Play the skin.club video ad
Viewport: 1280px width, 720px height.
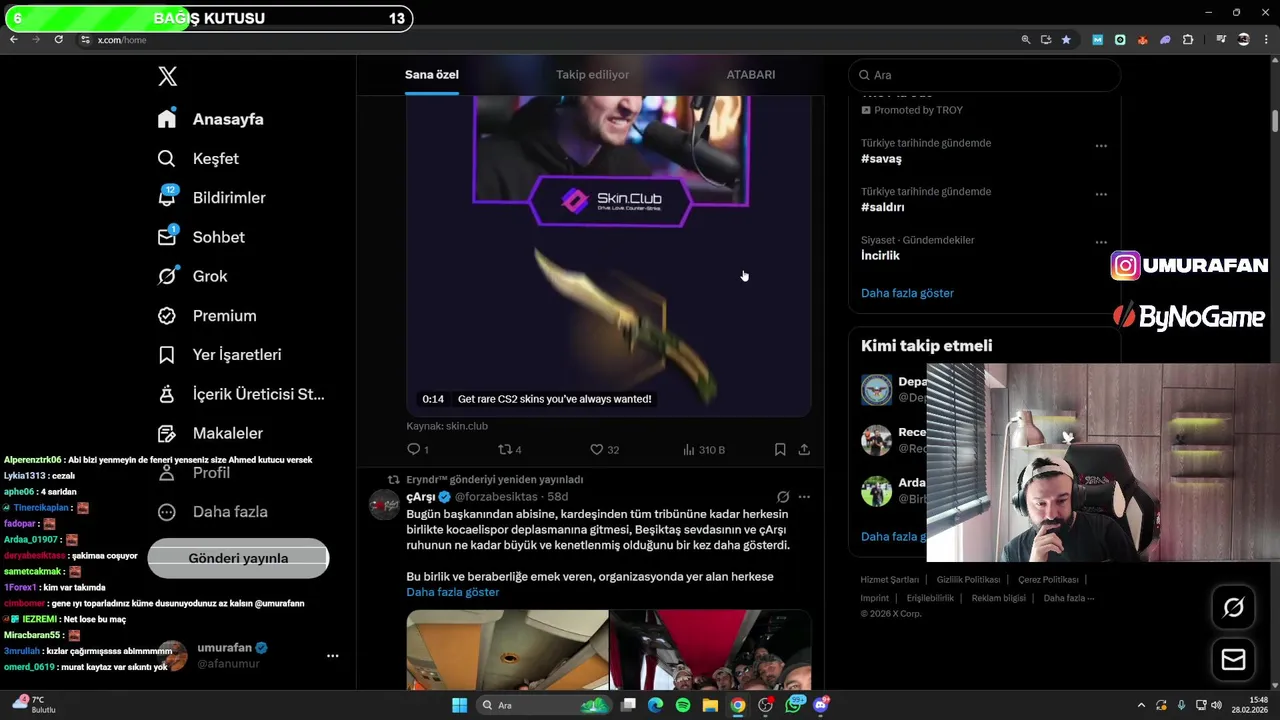[x=609, y=255]
